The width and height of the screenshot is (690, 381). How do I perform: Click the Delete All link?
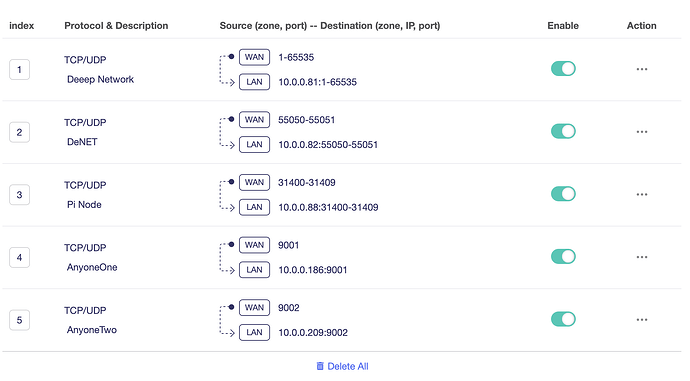coord(342,366)
